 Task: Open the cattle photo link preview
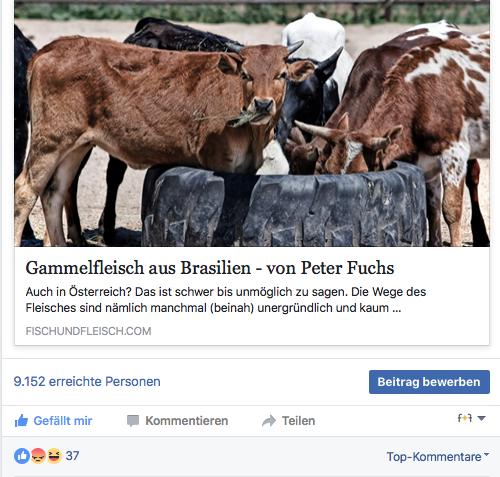(x=252, y=124)
